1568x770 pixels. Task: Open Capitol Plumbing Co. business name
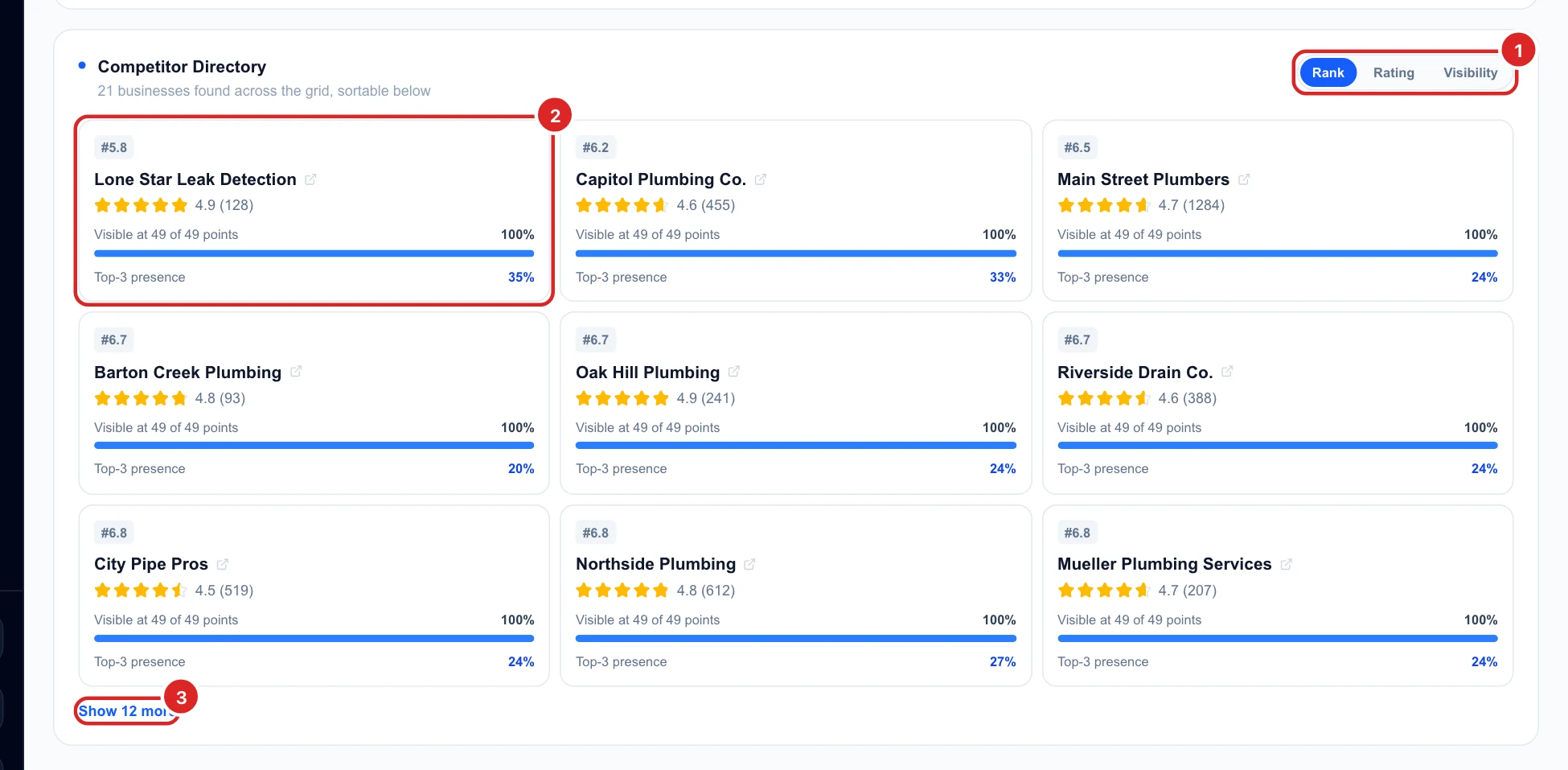click(x=661, y=179)
